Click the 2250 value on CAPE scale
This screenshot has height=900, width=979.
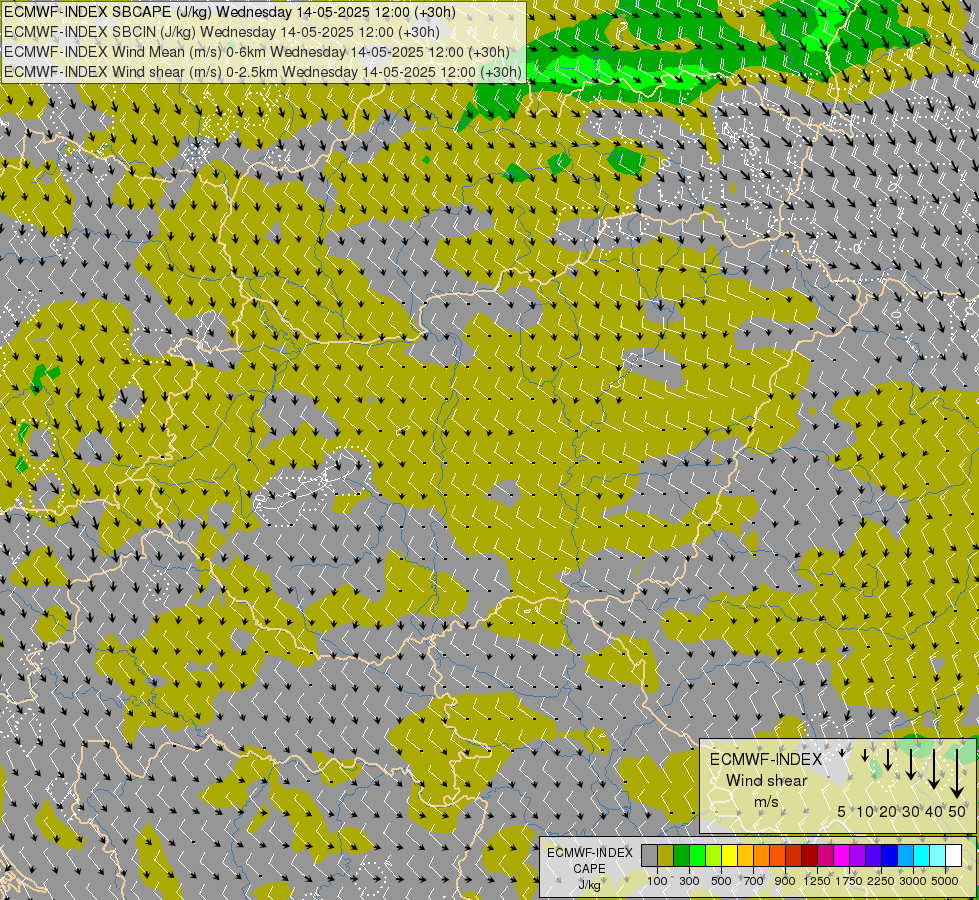pos(880,881)
